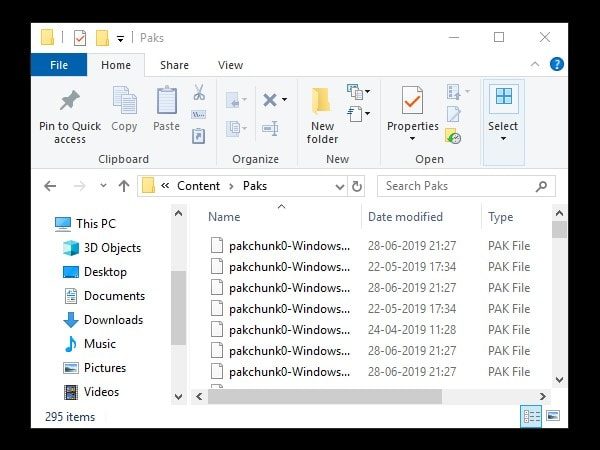The width and height of the screenshot is (600, 450).
Task: Open Music in navigation pane
Action: click(x=89, y=344)
